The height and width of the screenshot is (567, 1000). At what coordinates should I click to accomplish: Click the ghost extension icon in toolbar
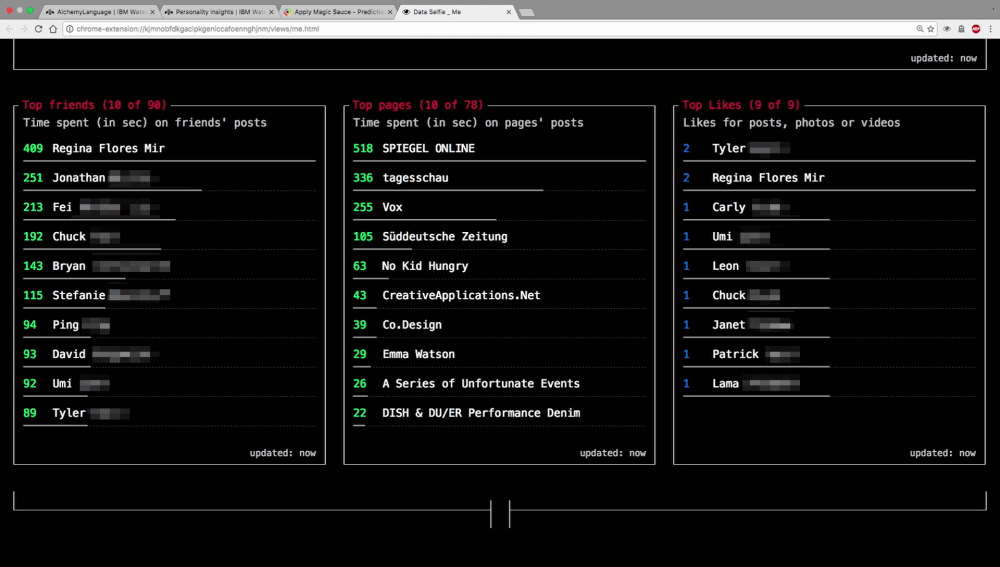961,29
